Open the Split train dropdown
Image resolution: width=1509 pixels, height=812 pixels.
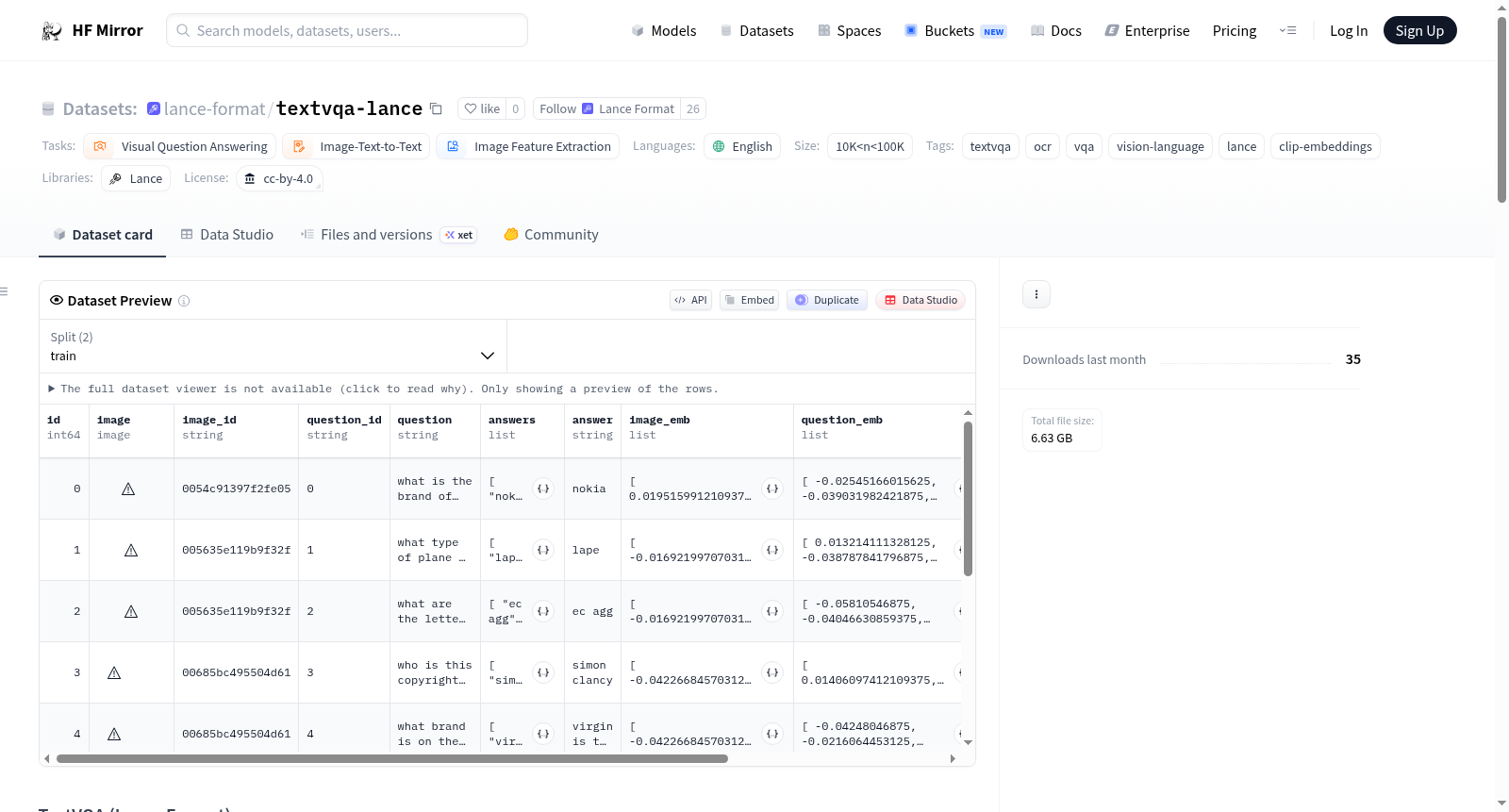pos(273,346)
